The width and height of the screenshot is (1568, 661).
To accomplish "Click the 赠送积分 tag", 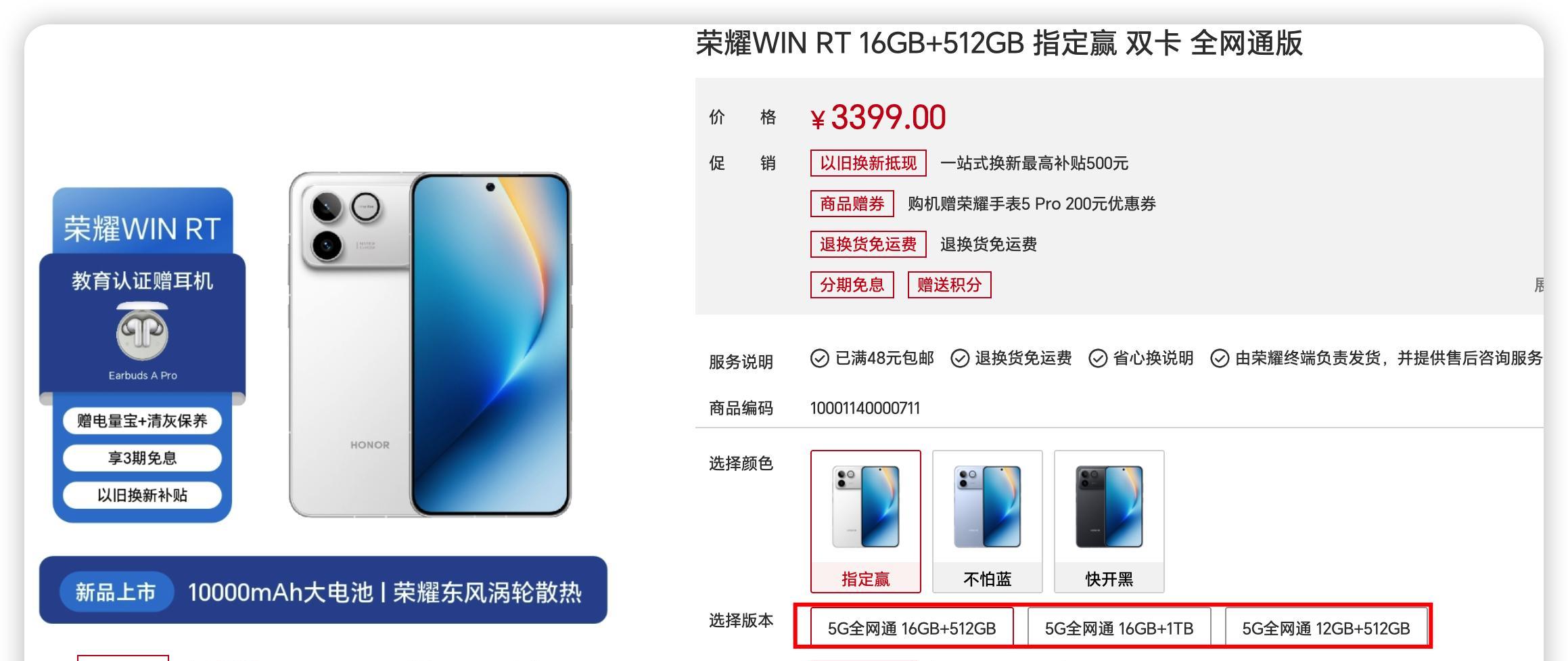I will (950, 285).
